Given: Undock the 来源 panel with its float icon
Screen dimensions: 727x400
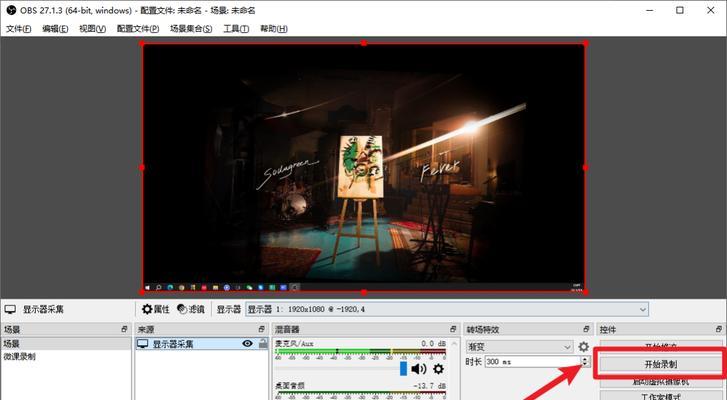Looking at the screenshot, I should 261,329.
